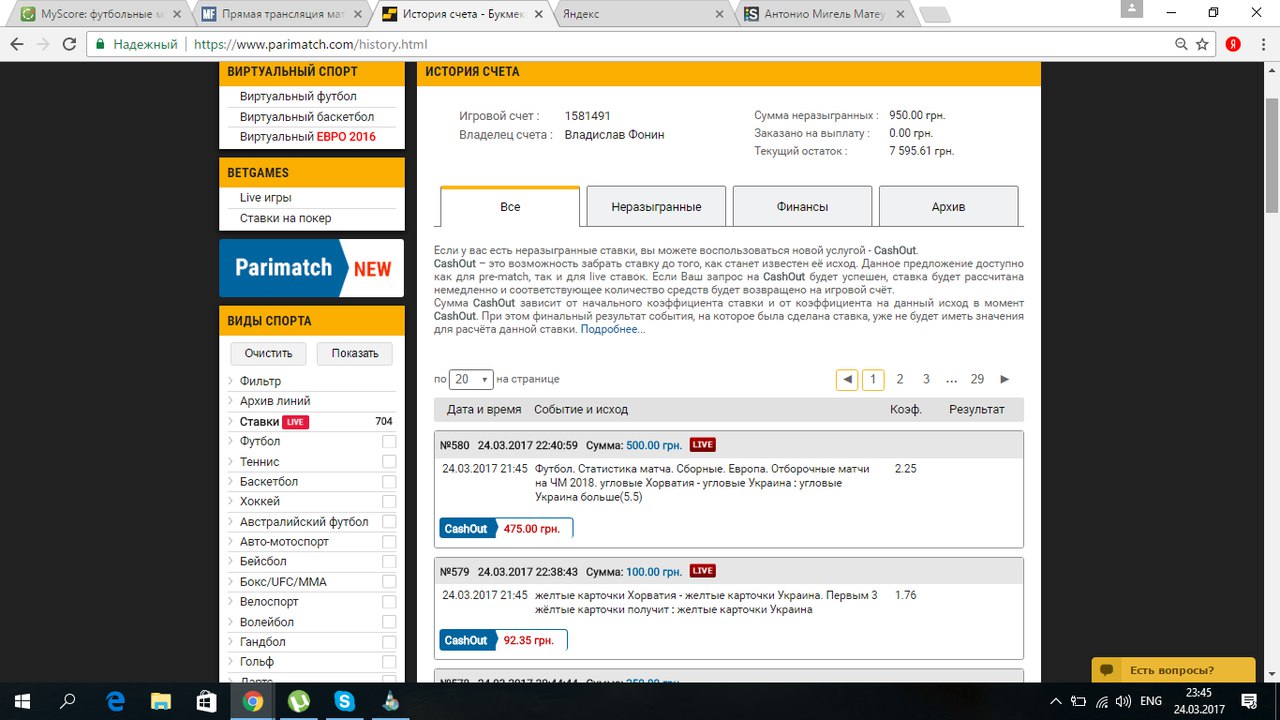Click the CashOut 475.00 грн. button
The width and height of the screenshot is (1280, 720).
pos(506,528)
